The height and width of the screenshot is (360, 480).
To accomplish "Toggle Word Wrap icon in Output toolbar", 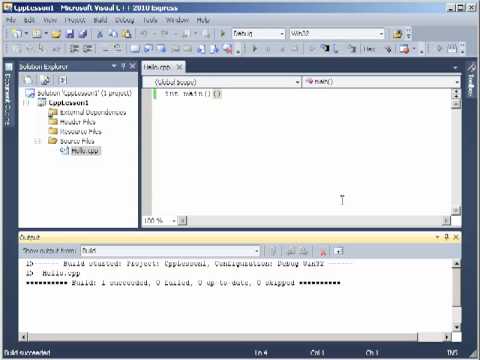I will tap(338, 251).
